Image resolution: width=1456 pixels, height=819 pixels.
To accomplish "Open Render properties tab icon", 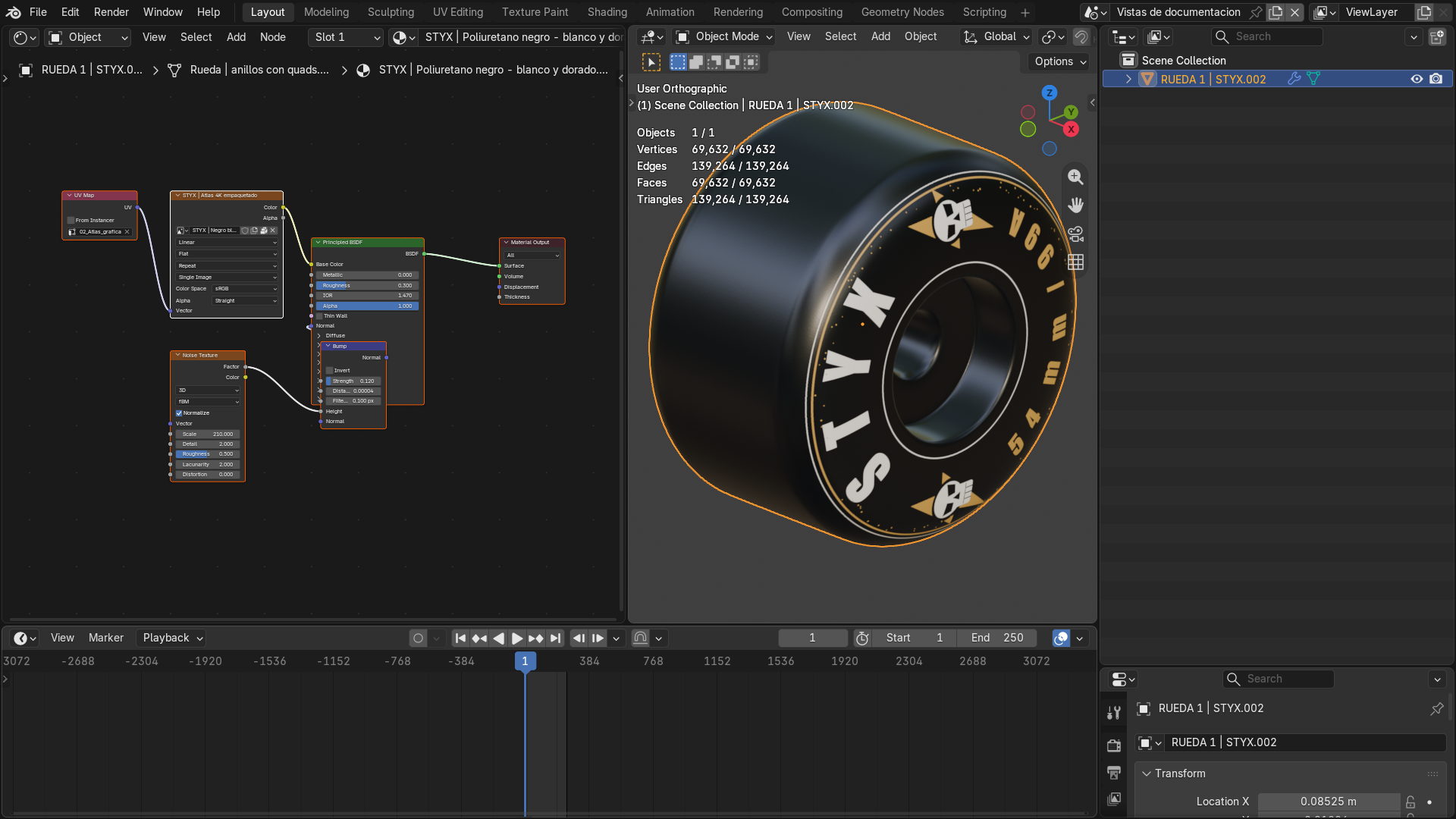I will pos(1114,745).
